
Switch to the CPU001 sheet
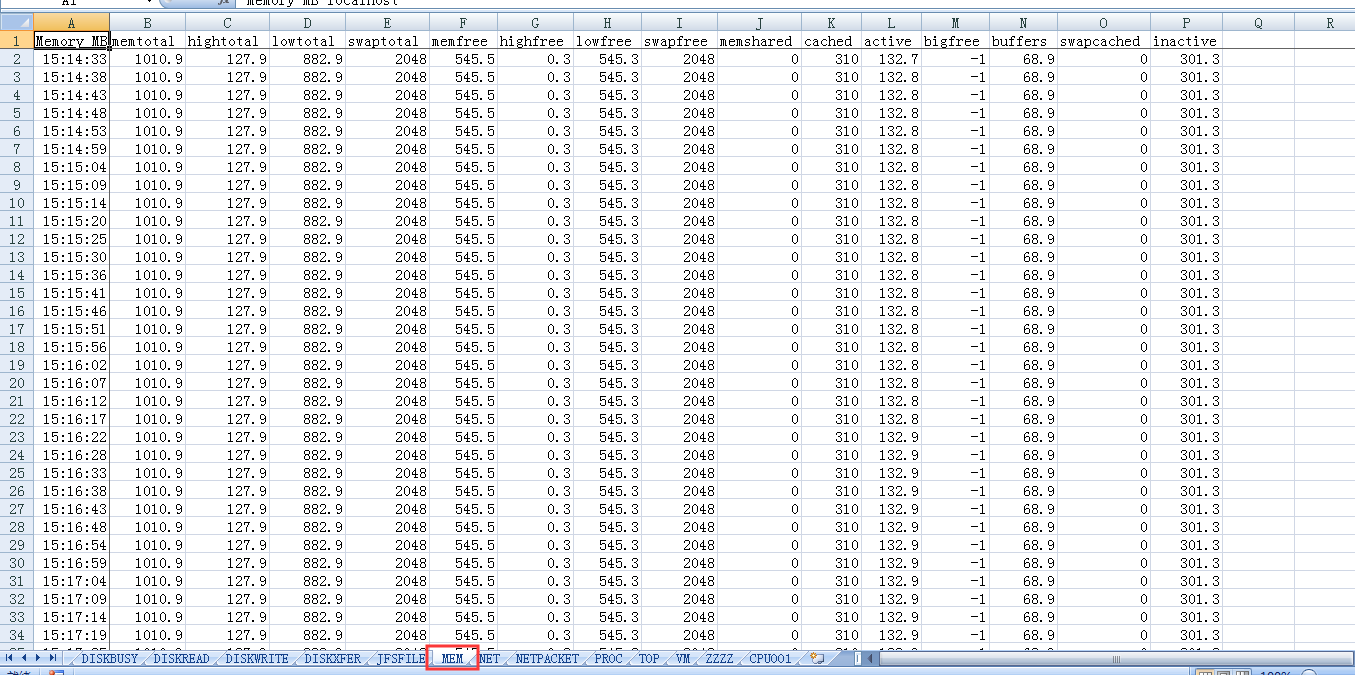tap(770, 659)
